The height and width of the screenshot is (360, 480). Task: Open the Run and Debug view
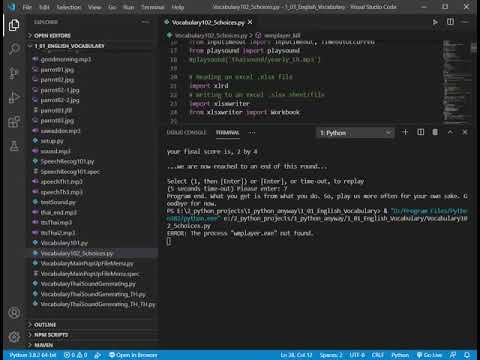pyautogui.click(x=14, y=97)
